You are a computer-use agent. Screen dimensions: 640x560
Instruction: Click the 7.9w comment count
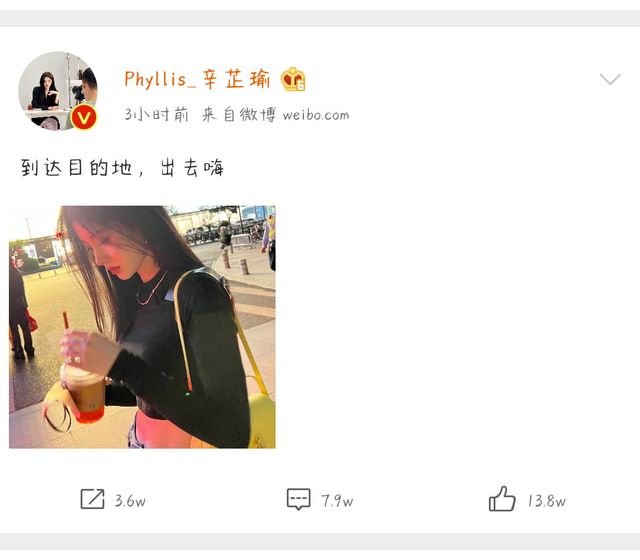click(337, 501)
